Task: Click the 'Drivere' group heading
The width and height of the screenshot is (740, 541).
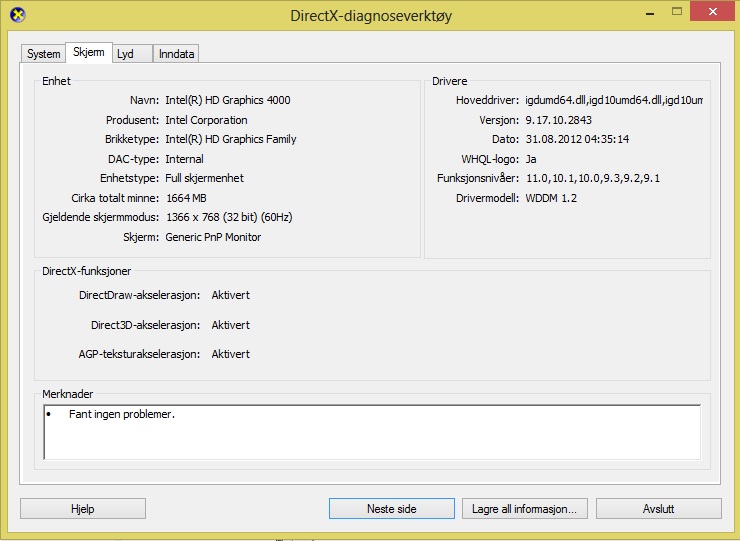Action: pos(450,81)
